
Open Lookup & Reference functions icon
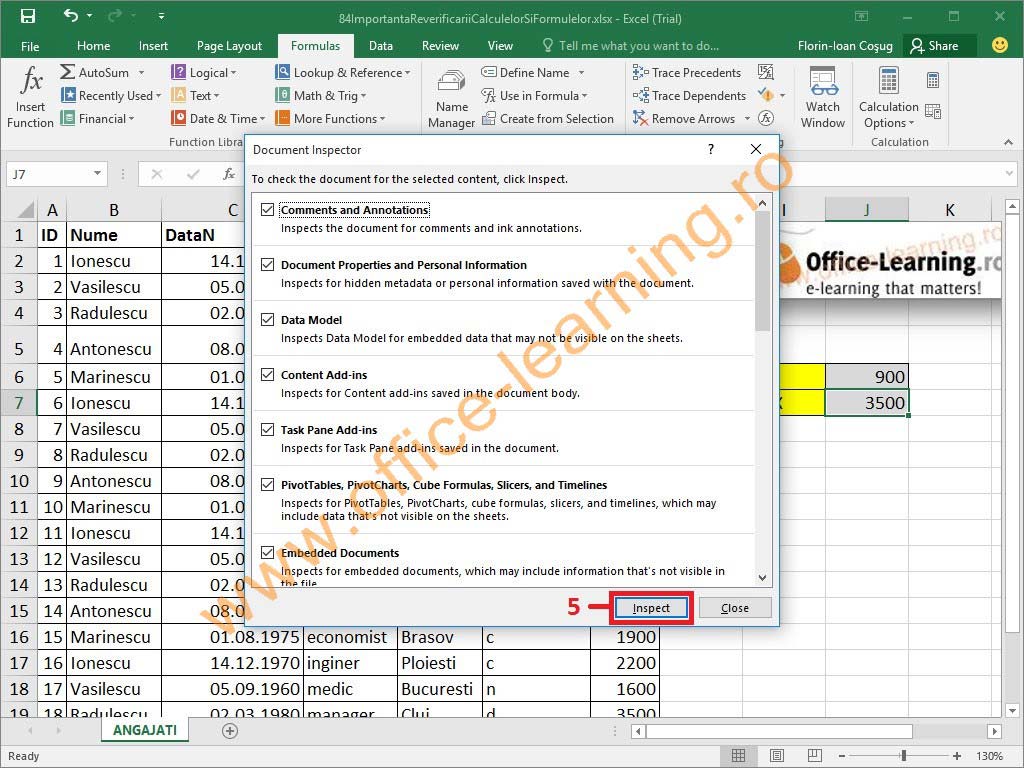click(x=282, y=72)
